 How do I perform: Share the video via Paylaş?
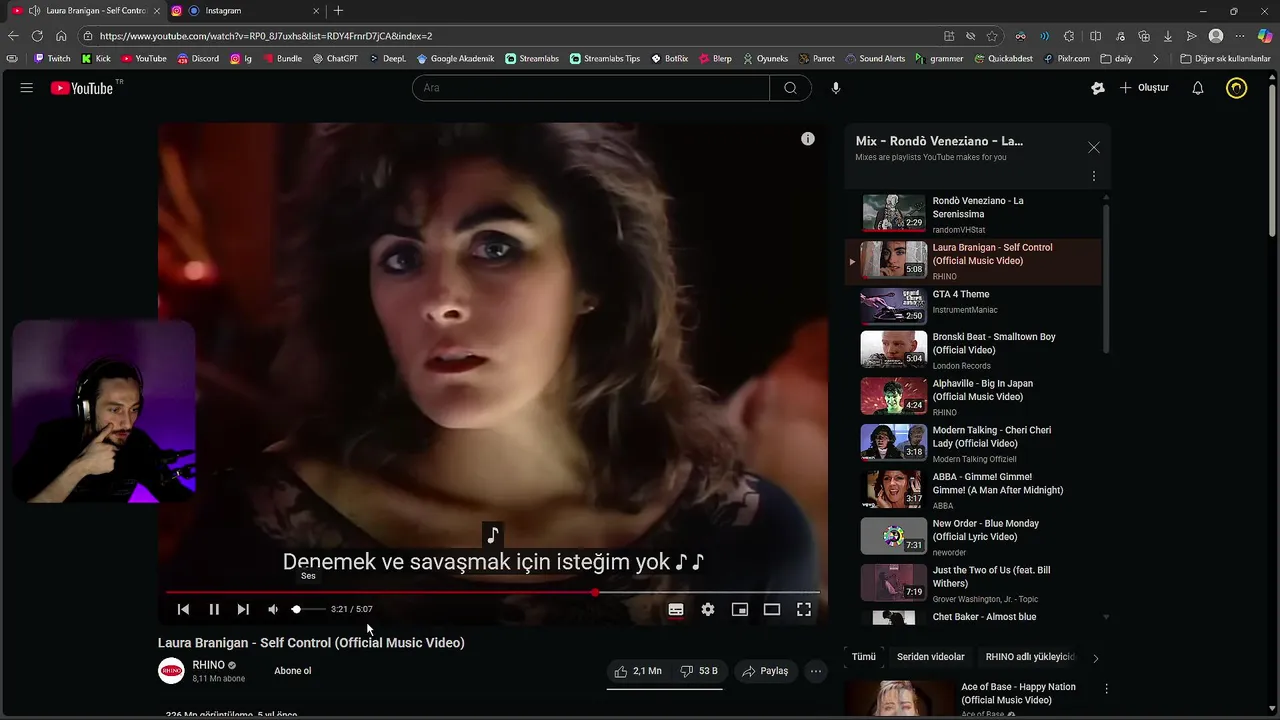[x=765, y=671]
